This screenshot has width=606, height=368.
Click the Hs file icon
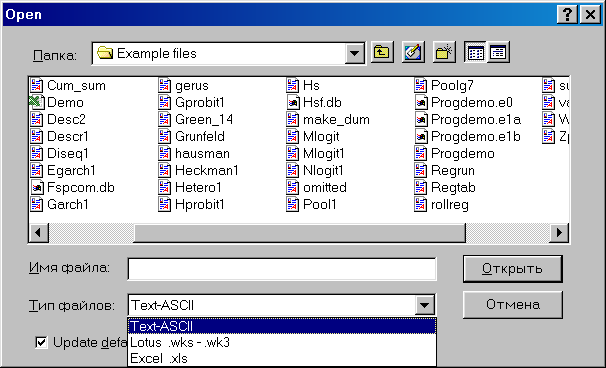pos(293,85)
